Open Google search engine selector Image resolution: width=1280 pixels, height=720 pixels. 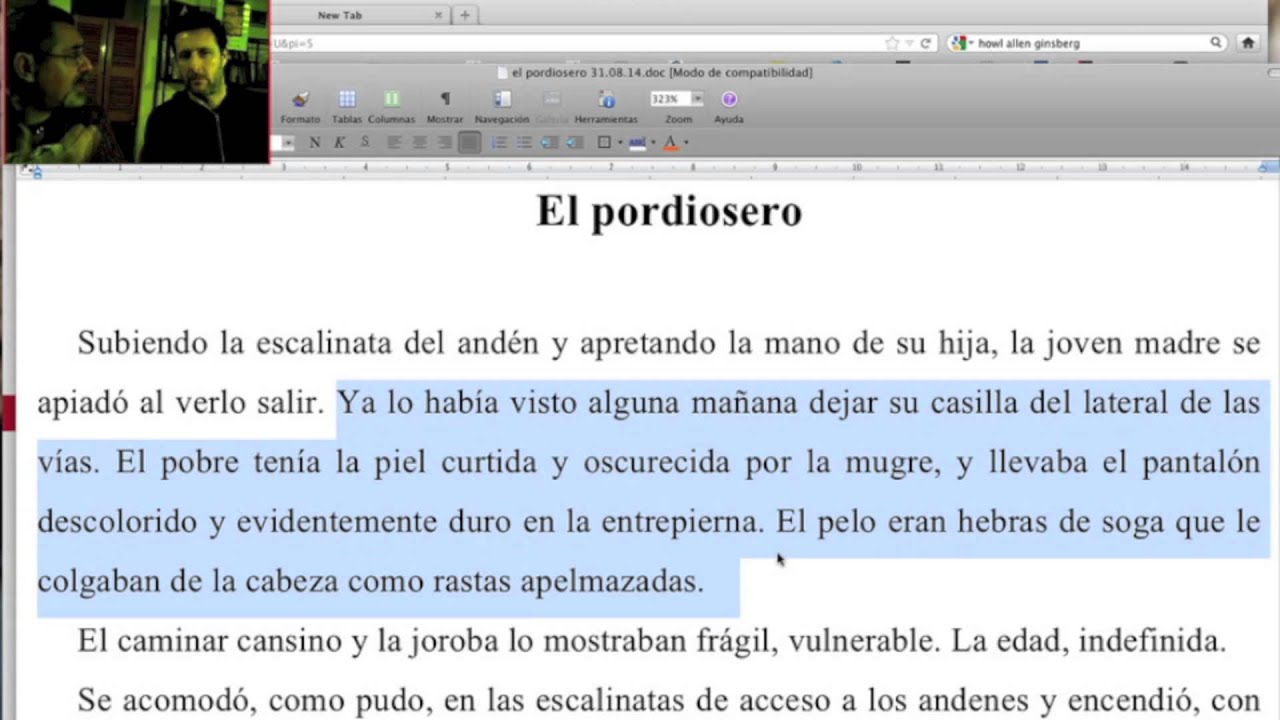tap(961, 43)
